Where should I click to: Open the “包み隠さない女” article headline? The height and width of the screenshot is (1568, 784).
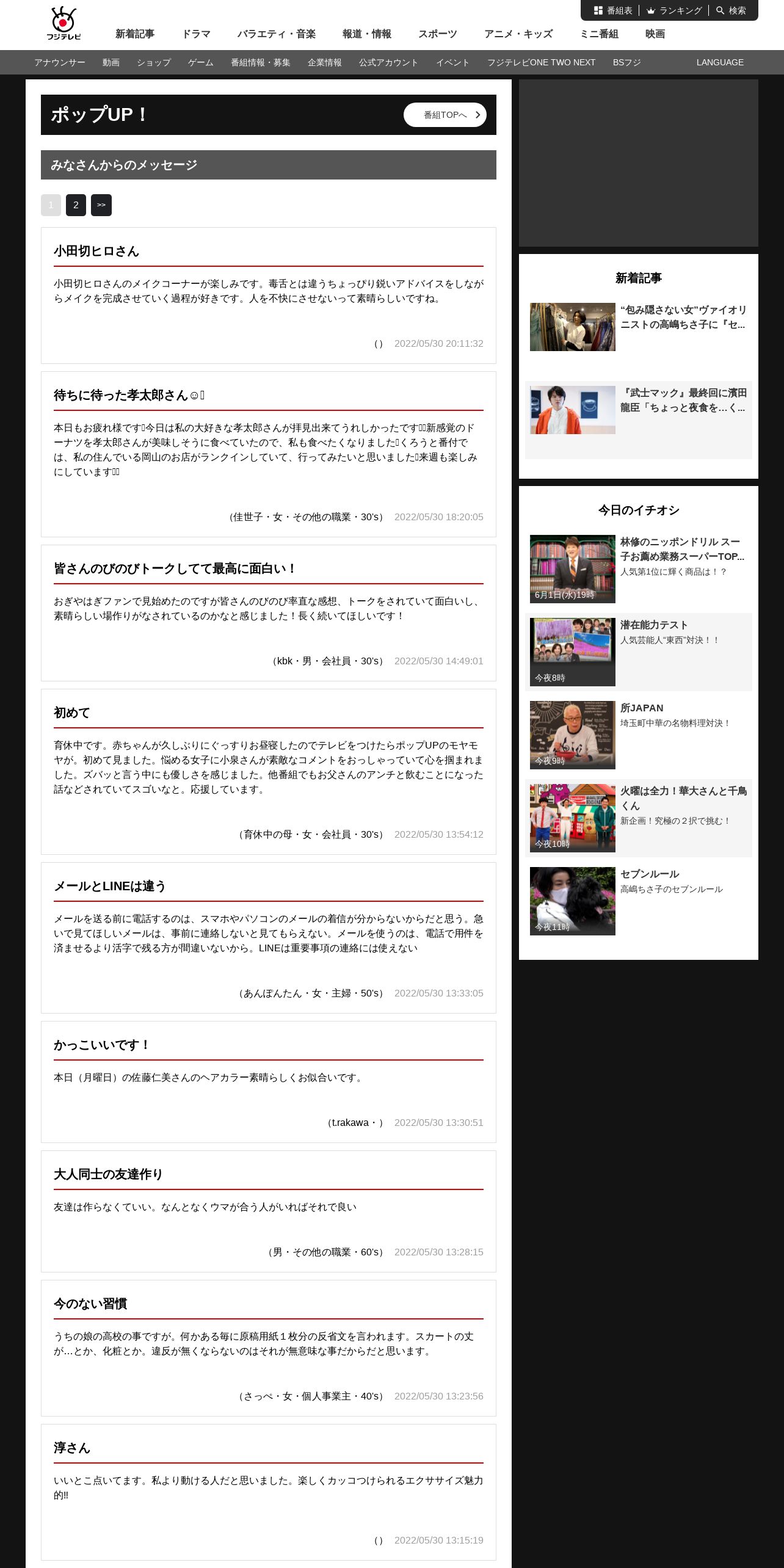pyautogui.click(x=683, y=318)
